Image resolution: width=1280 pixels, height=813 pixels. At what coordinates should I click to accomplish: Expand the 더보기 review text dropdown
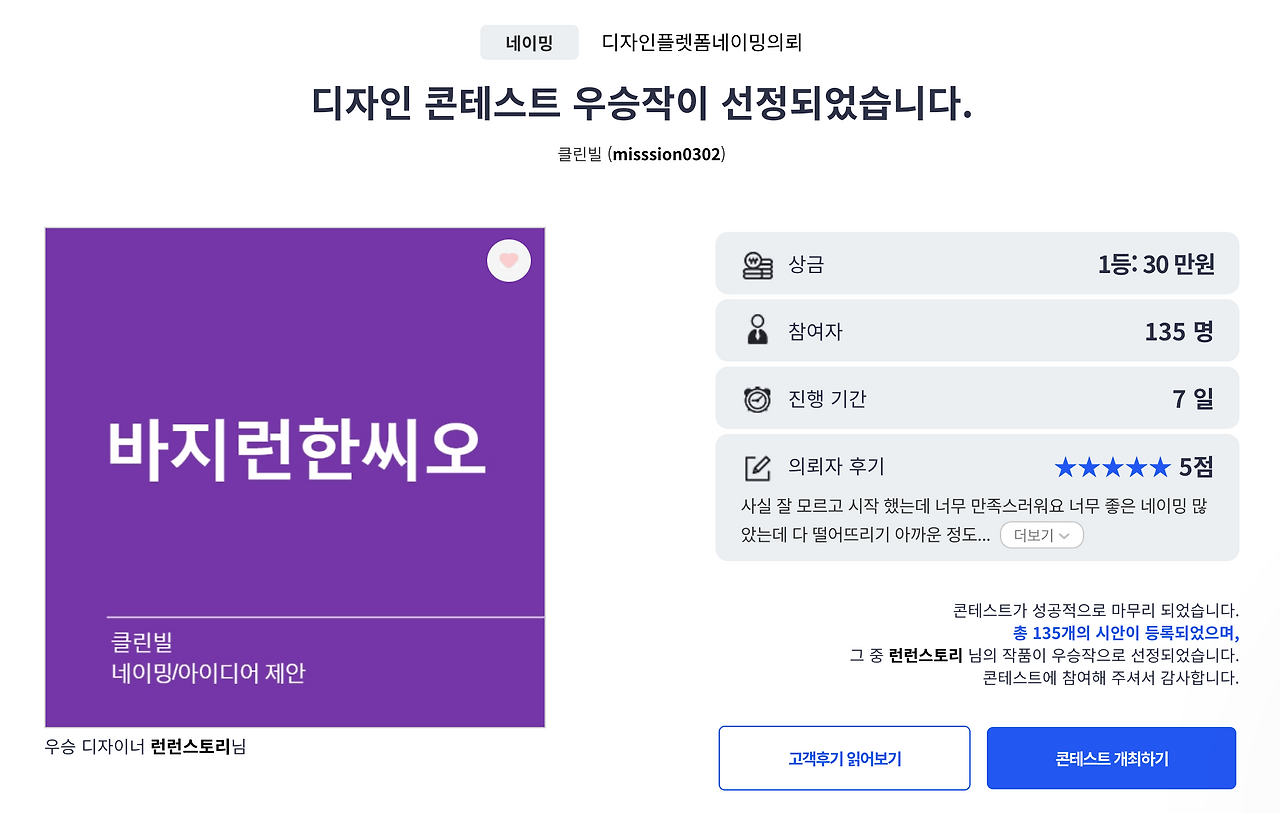[x=1041, y=535]
